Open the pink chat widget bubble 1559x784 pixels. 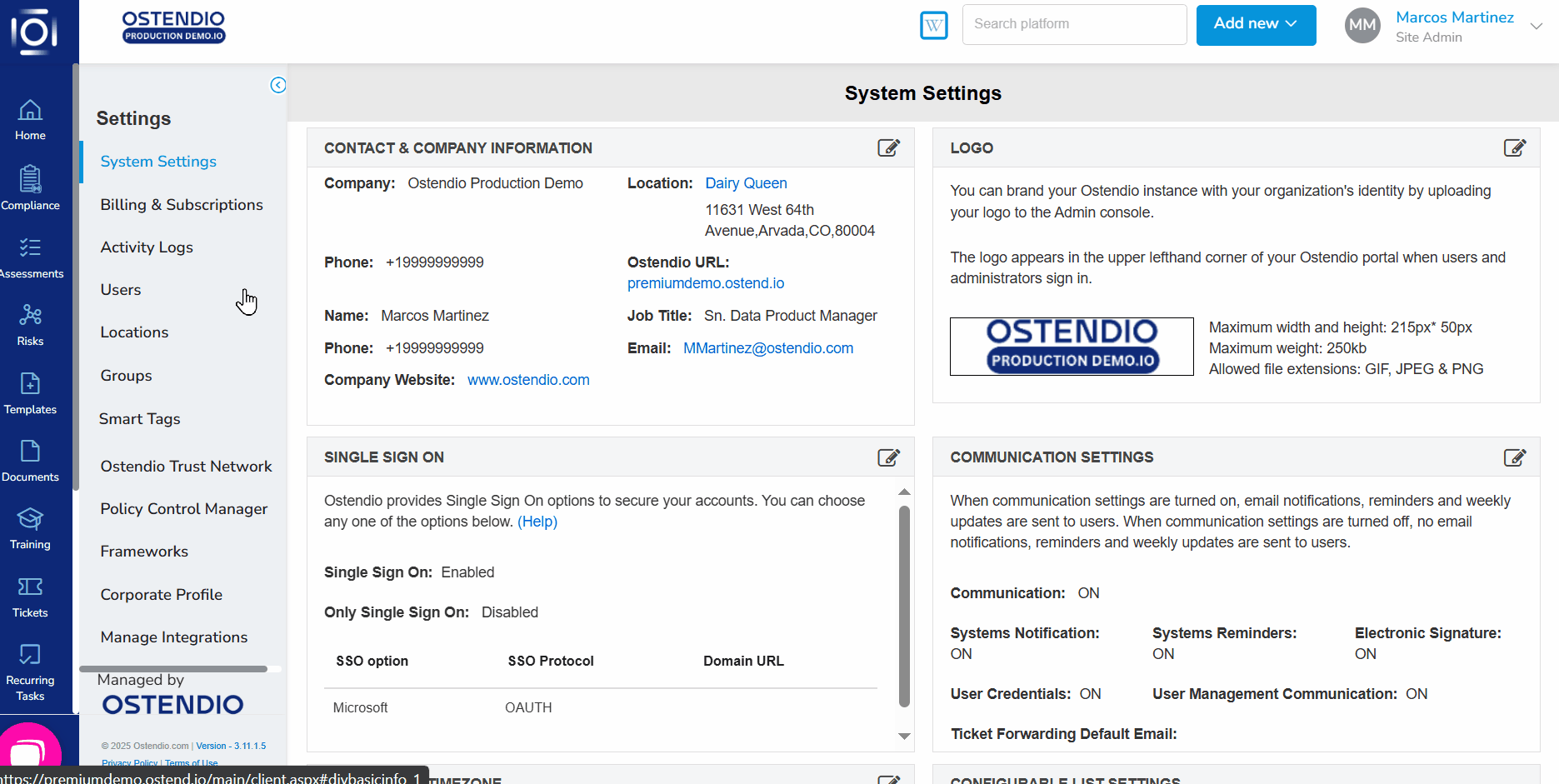click(x=30, y=750)
